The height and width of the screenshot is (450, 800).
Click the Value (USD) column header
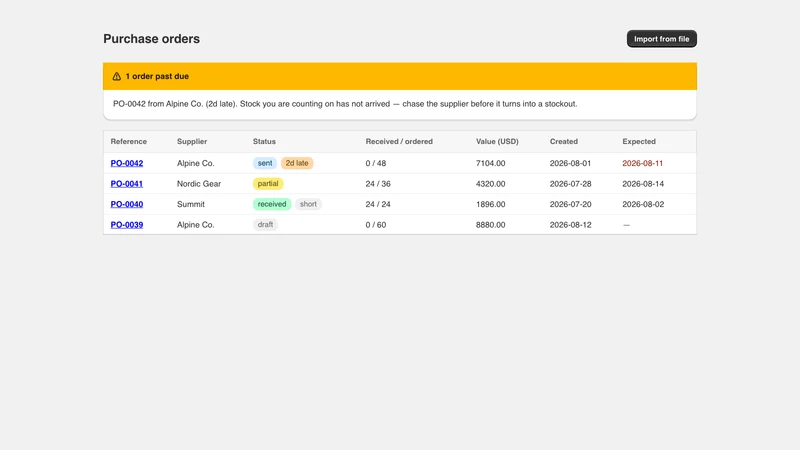coord(497,141)
